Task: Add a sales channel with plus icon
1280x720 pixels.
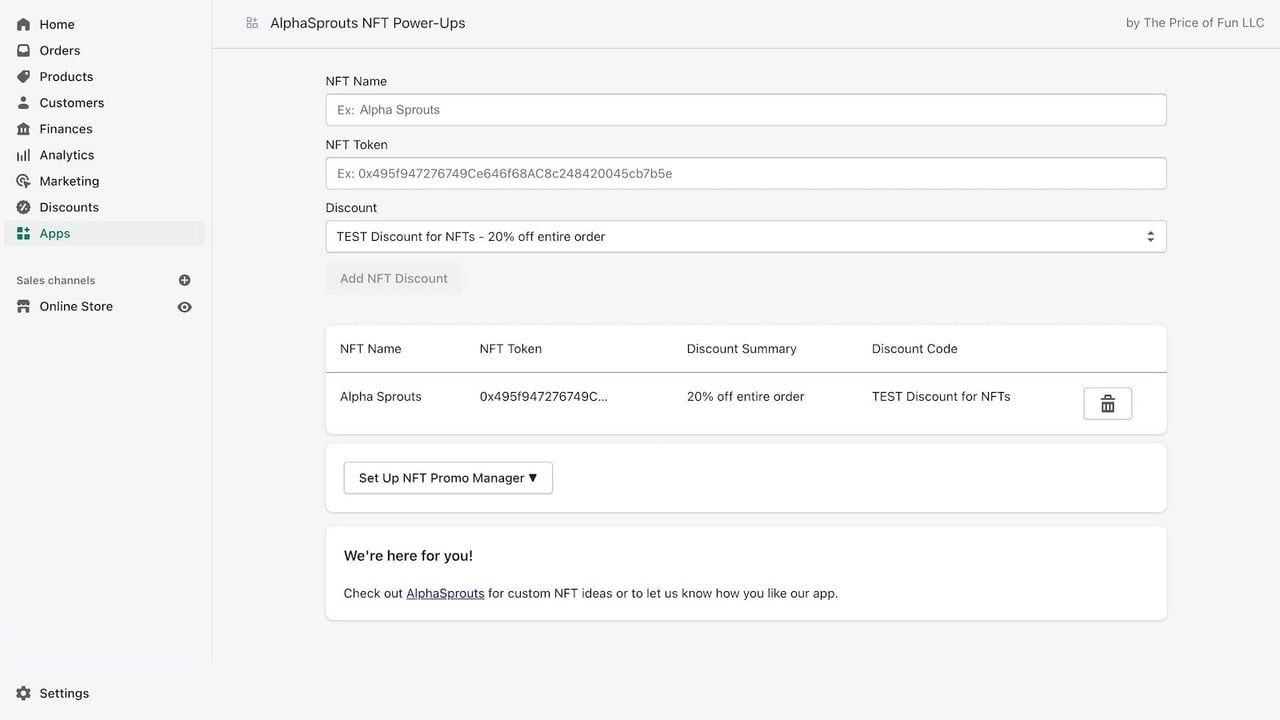Action: pyautogui.click(x=184, y=280)
